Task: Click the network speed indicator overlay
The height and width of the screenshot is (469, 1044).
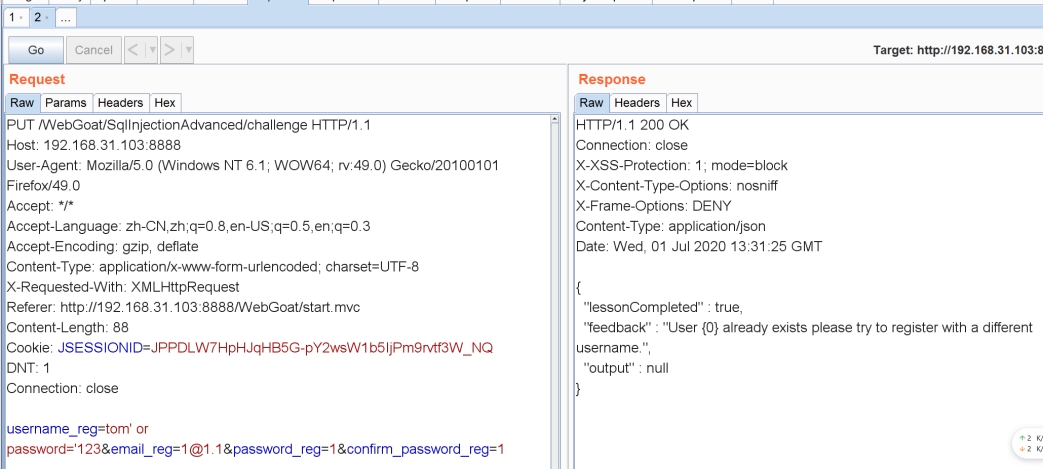Action: pyautogui.click(x=1029, y=444)
